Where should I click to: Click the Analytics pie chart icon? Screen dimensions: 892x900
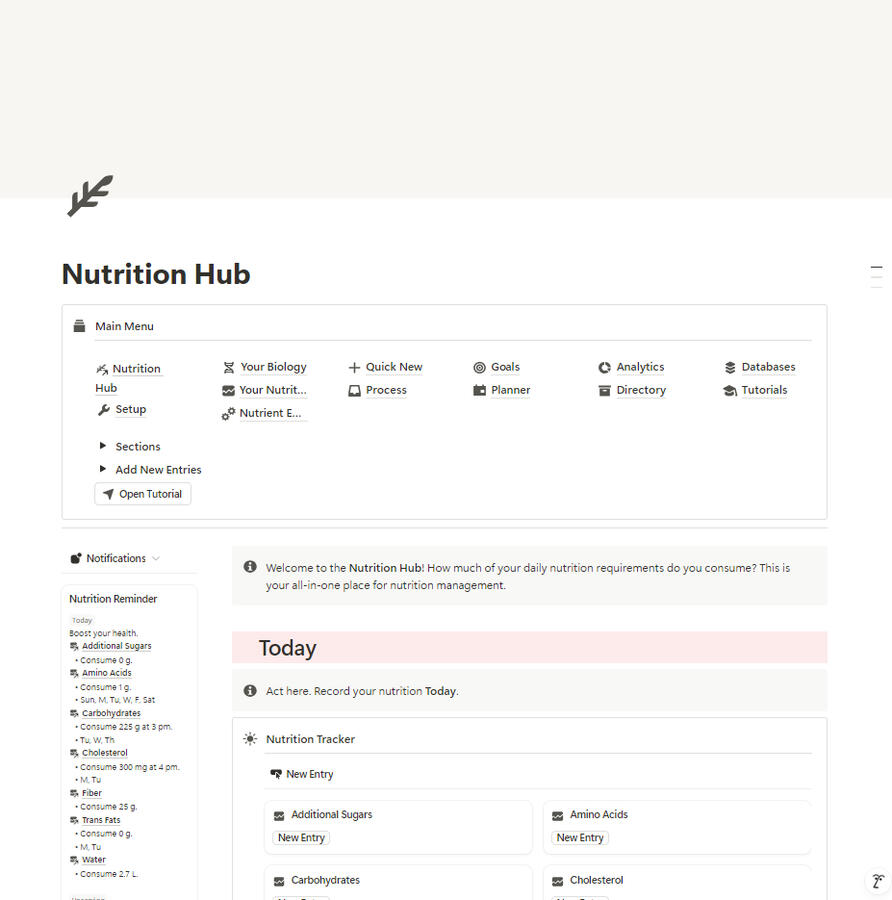pyautogui.click(x=604, y=367)
